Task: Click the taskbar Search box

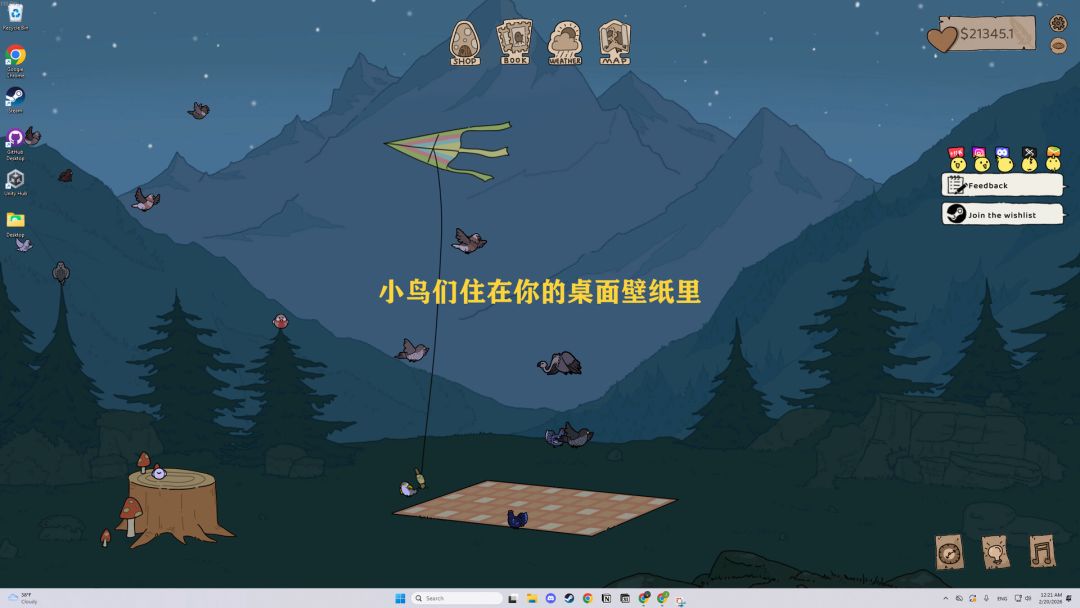Action: tap(457, 598)
